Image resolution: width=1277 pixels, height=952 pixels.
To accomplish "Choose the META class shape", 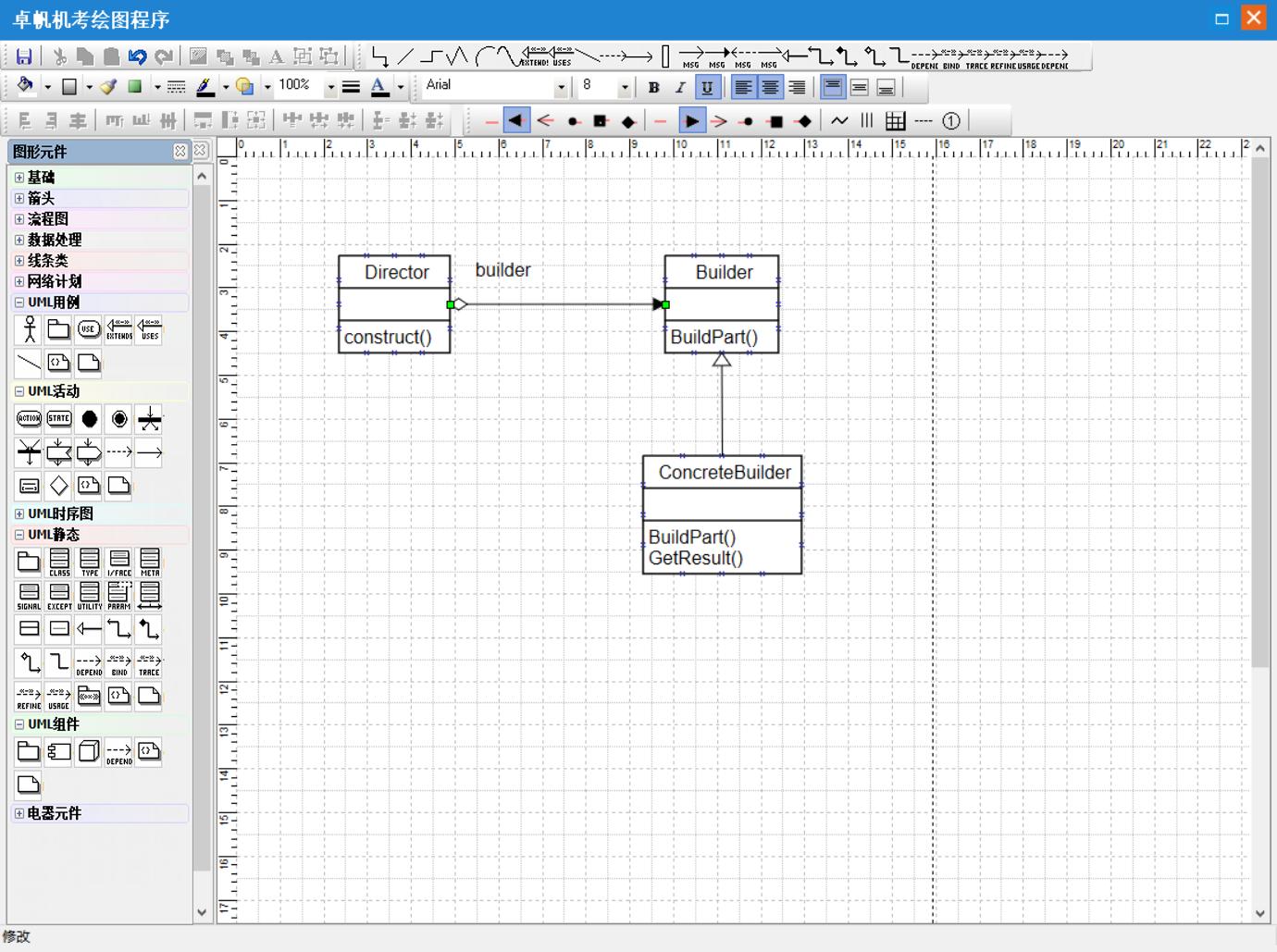I will [x=149, y=562].
